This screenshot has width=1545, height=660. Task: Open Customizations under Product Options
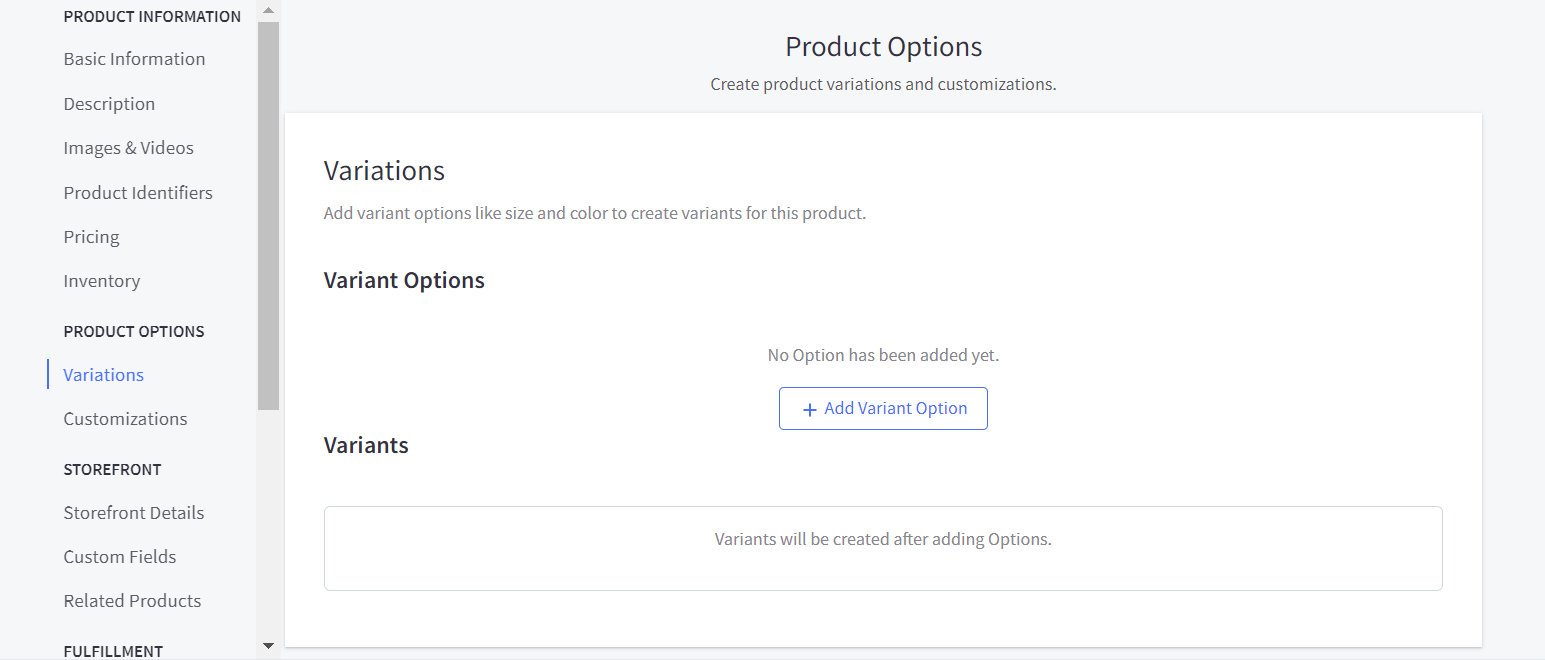[125, 419]
